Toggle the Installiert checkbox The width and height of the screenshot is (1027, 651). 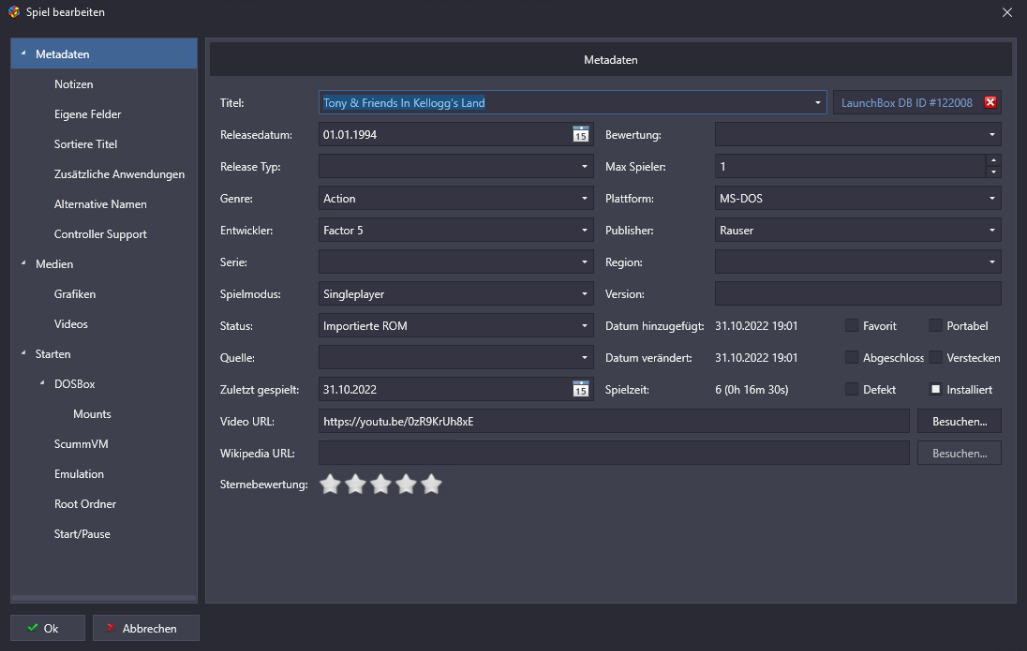(936, 390)
